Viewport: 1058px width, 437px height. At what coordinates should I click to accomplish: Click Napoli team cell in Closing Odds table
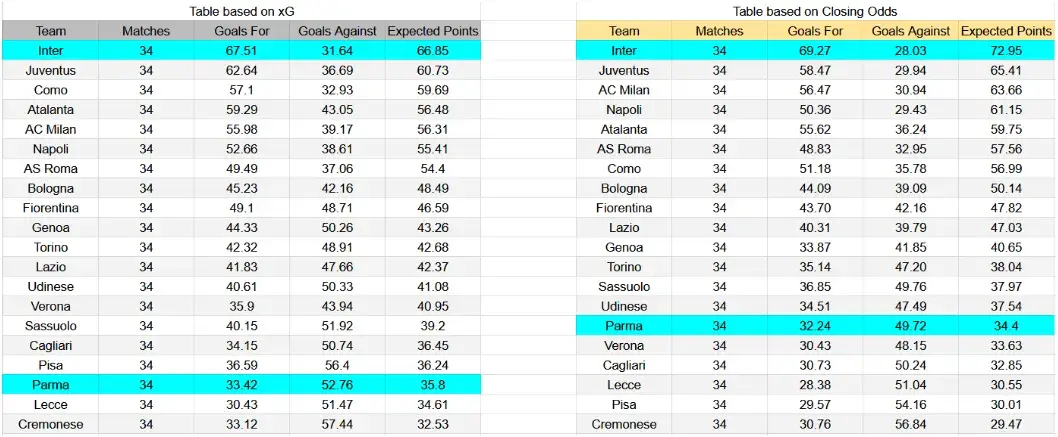point(623,109)
